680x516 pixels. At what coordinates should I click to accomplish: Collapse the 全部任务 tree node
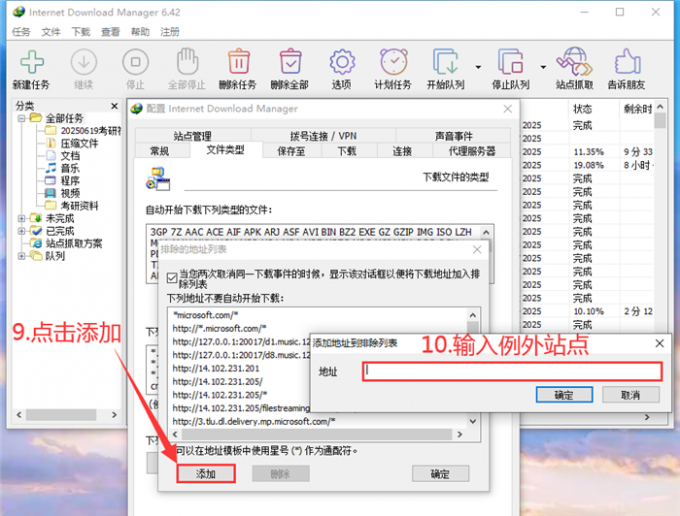(21, 118)
